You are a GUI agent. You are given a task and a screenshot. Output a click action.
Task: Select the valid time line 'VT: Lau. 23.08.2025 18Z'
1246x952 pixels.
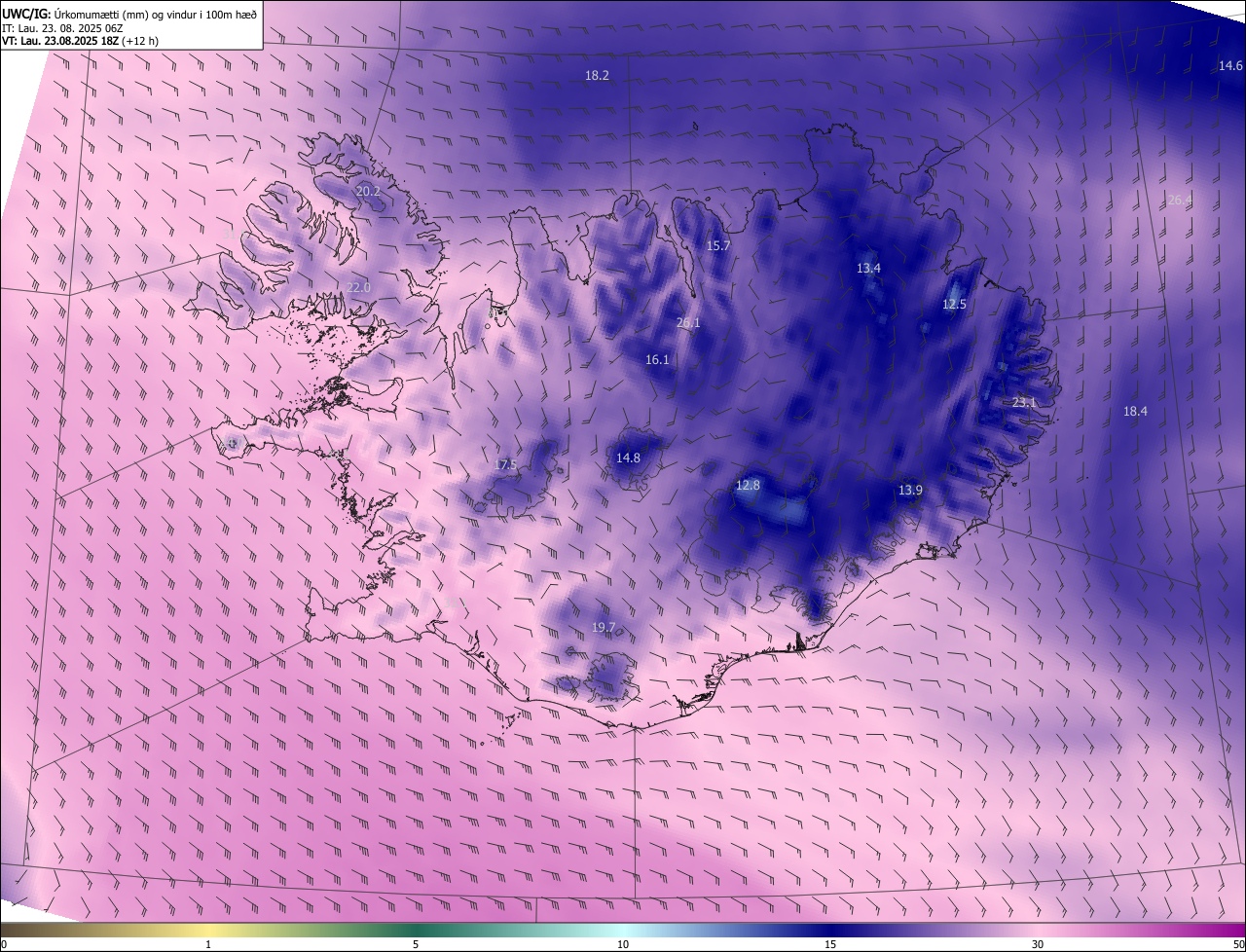click(59, 41)
